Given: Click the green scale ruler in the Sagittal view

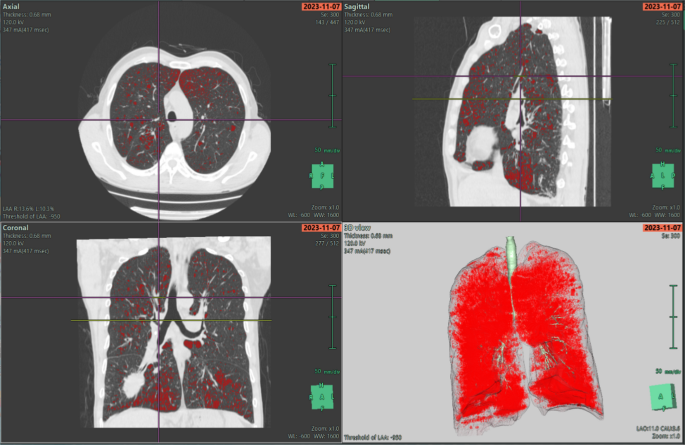Looking at the screenshot, I should click(673, 96).
